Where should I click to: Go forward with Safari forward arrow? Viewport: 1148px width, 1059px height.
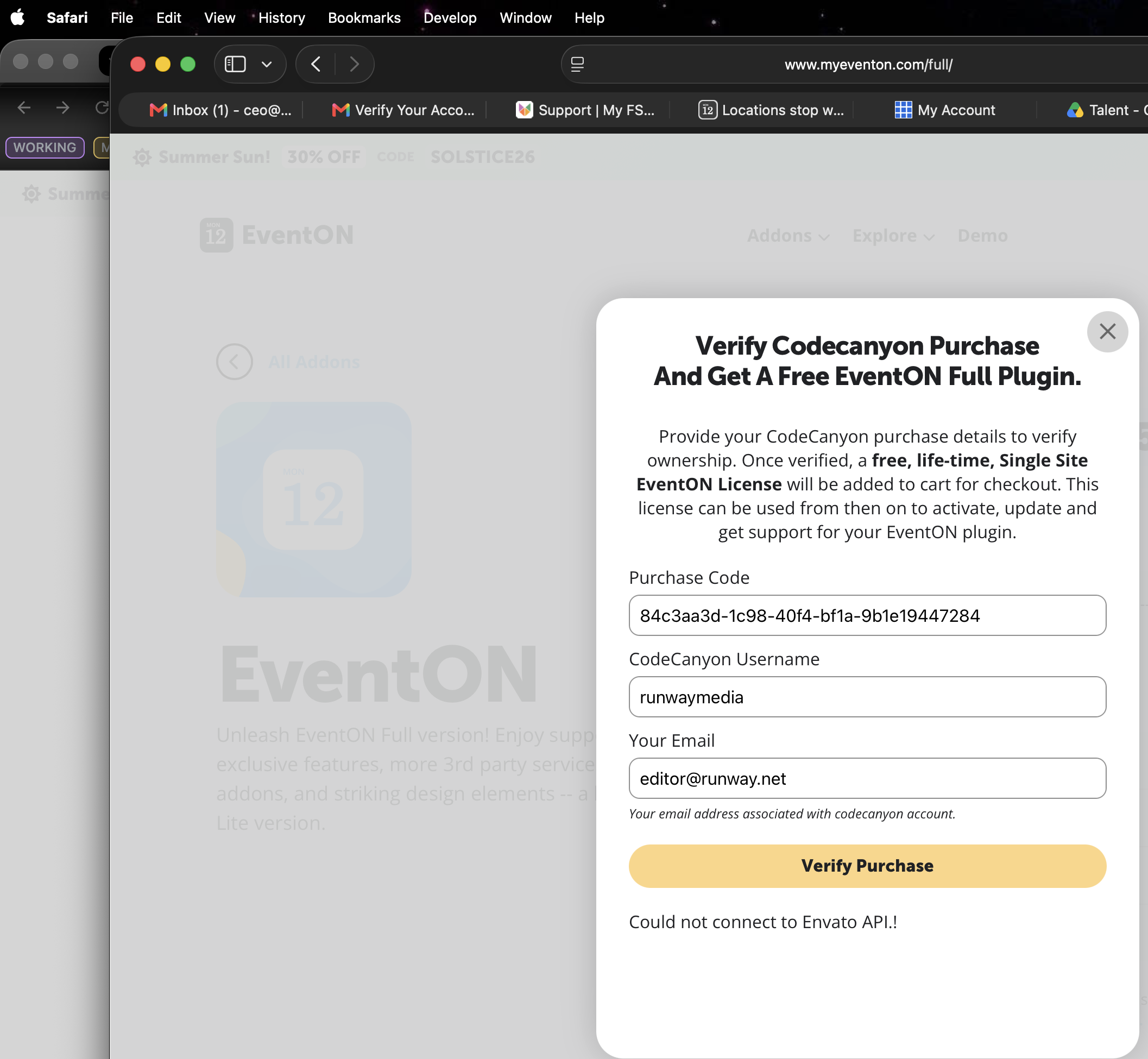354,64
